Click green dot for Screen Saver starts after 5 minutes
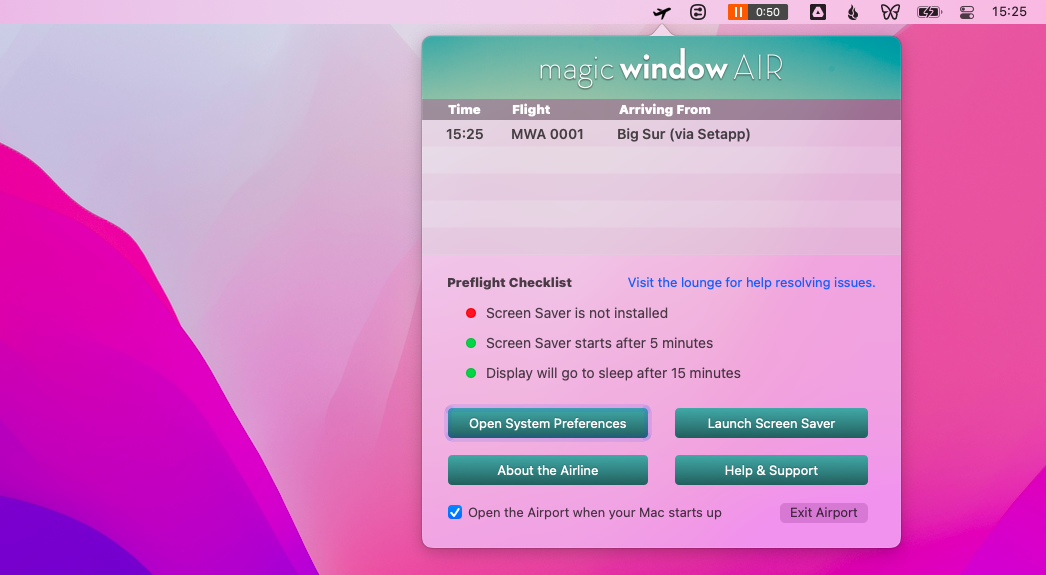 point(471,343)
